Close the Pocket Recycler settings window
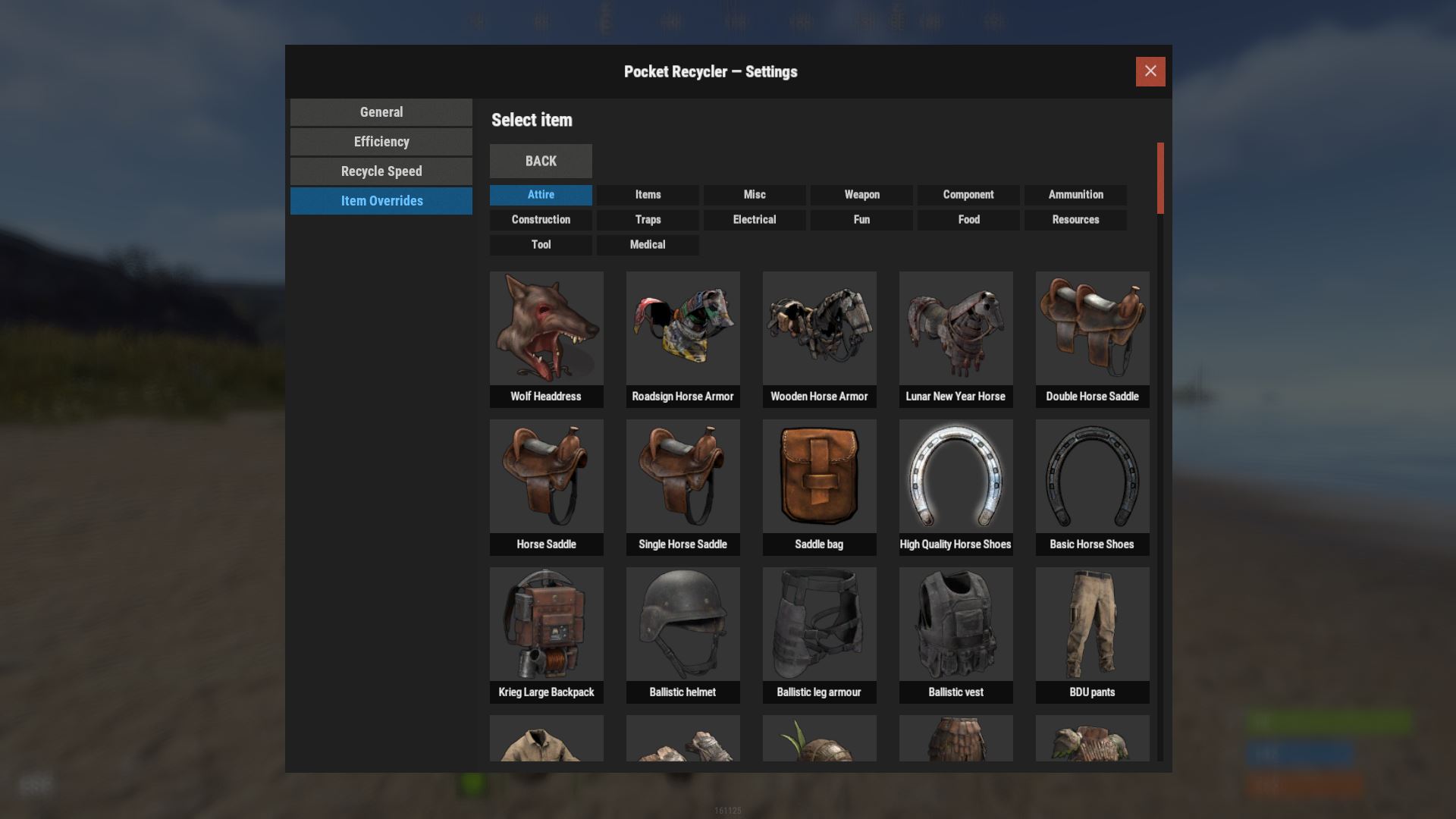The height and width of the screenshot is (819, 1456). point(1150,71)
